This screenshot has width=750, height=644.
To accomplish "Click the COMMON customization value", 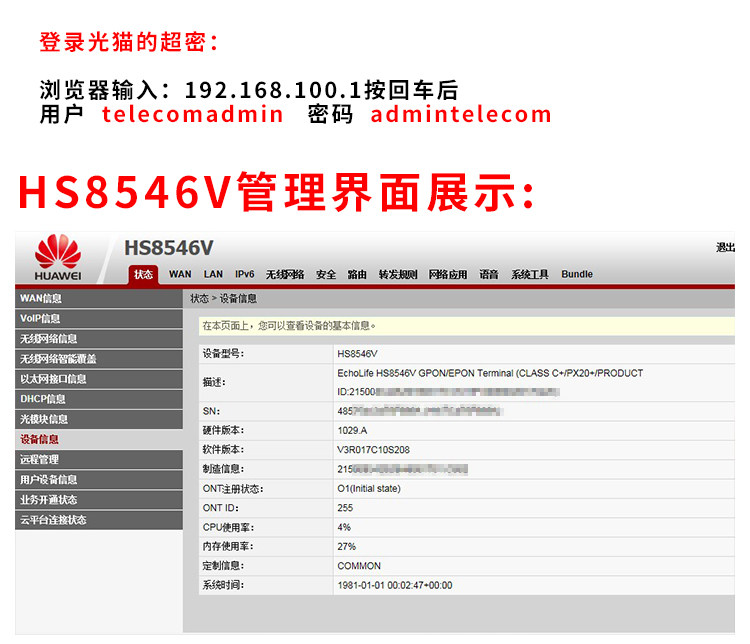I will click(x=359, y=566).
